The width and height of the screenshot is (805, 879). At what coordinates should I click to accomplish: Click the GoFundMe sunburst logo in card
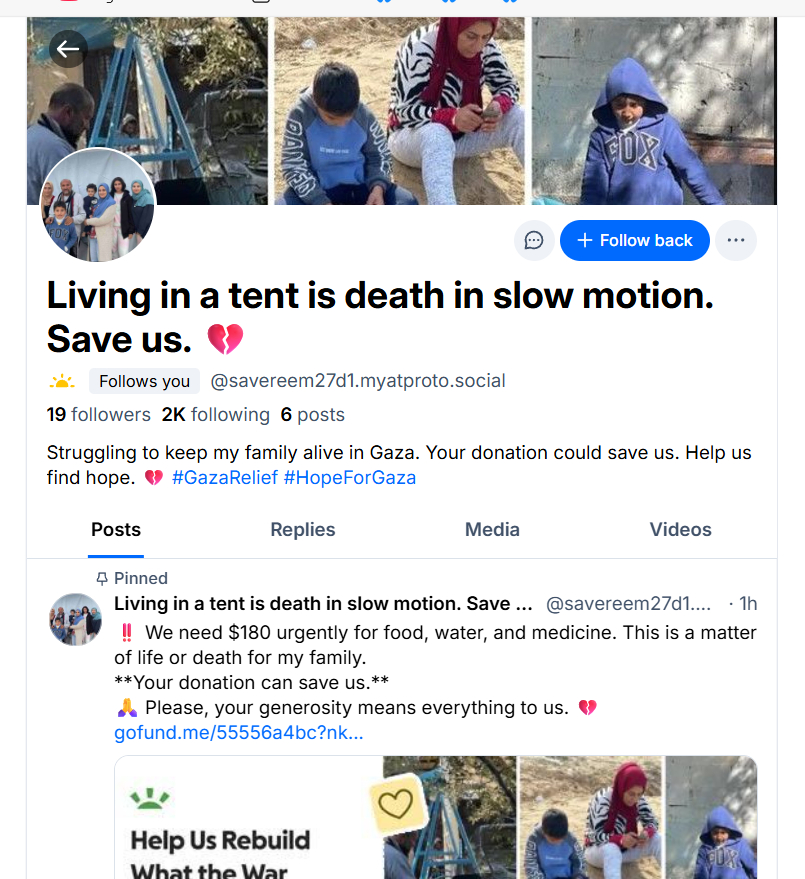tap(151, 799)
